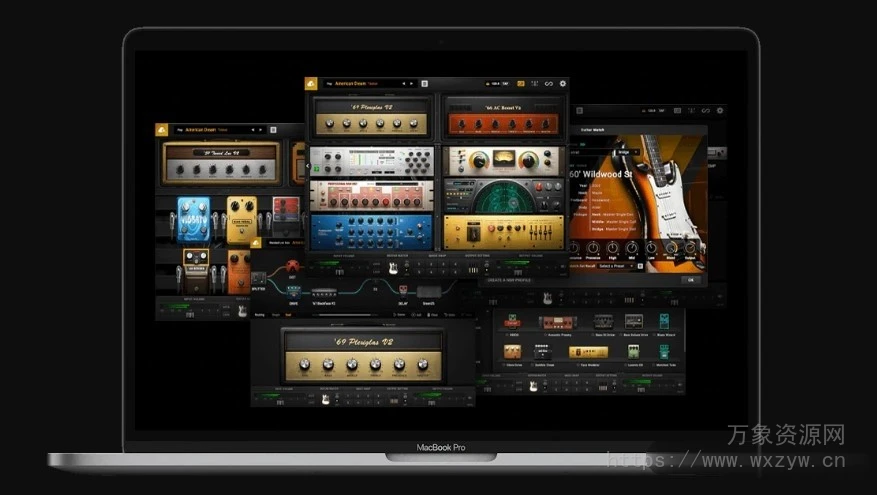
Task: Tick Acoustic Preamp checkbox
Action: point(546,334)
